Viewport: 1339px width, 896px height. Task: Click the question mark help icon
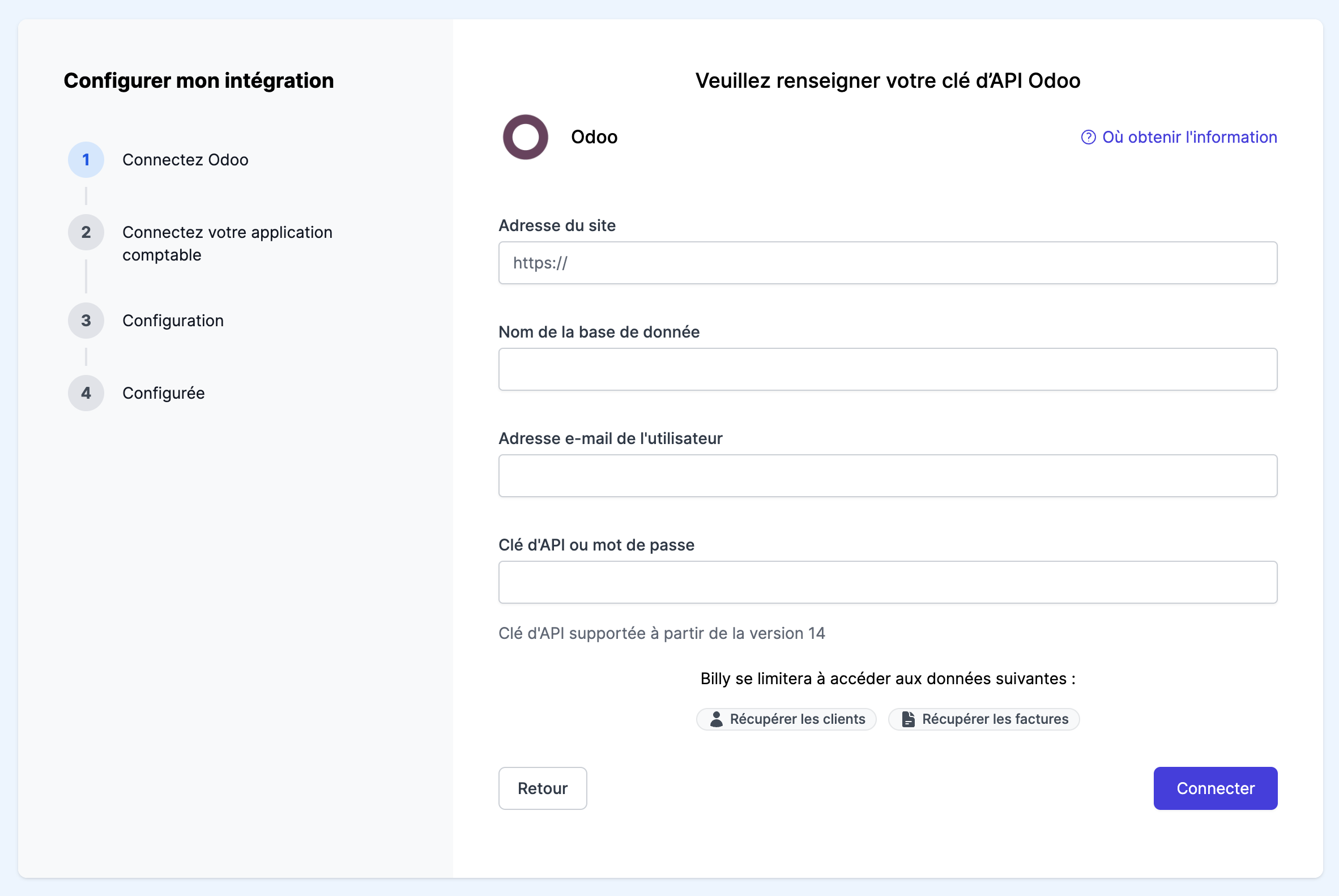[1088, 137]
